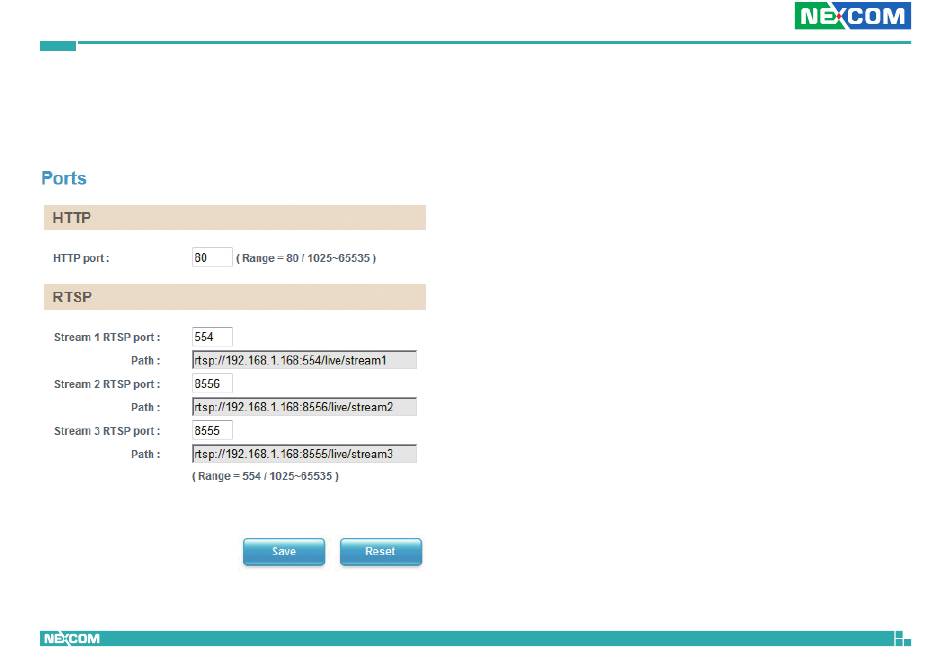Viewport: 950px width, 664px height.
Task: Click the Stream 1 RTSP port field
Action: [212, 337]
